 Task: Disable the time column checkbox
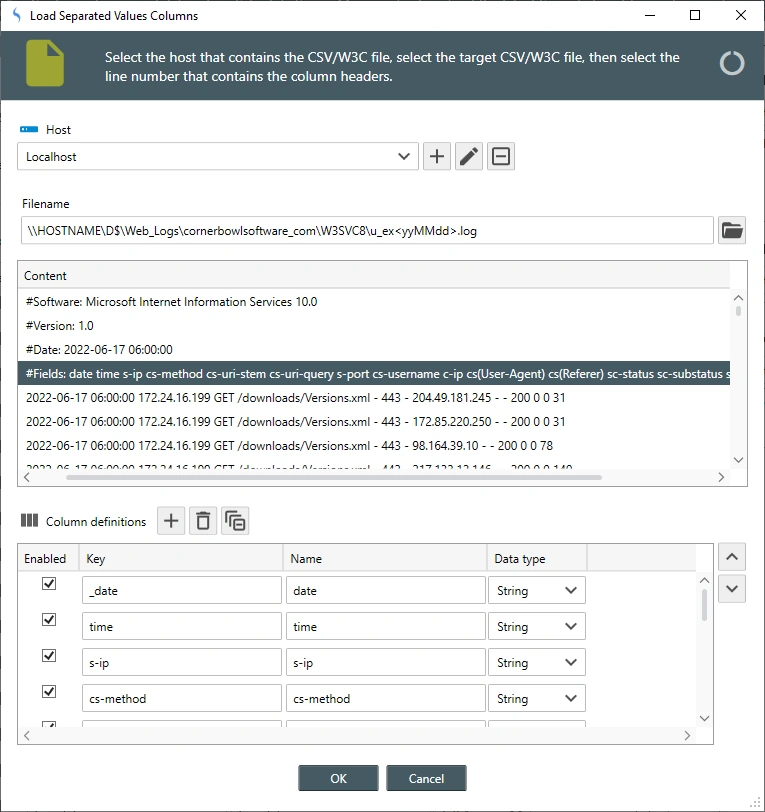(49, 620)
